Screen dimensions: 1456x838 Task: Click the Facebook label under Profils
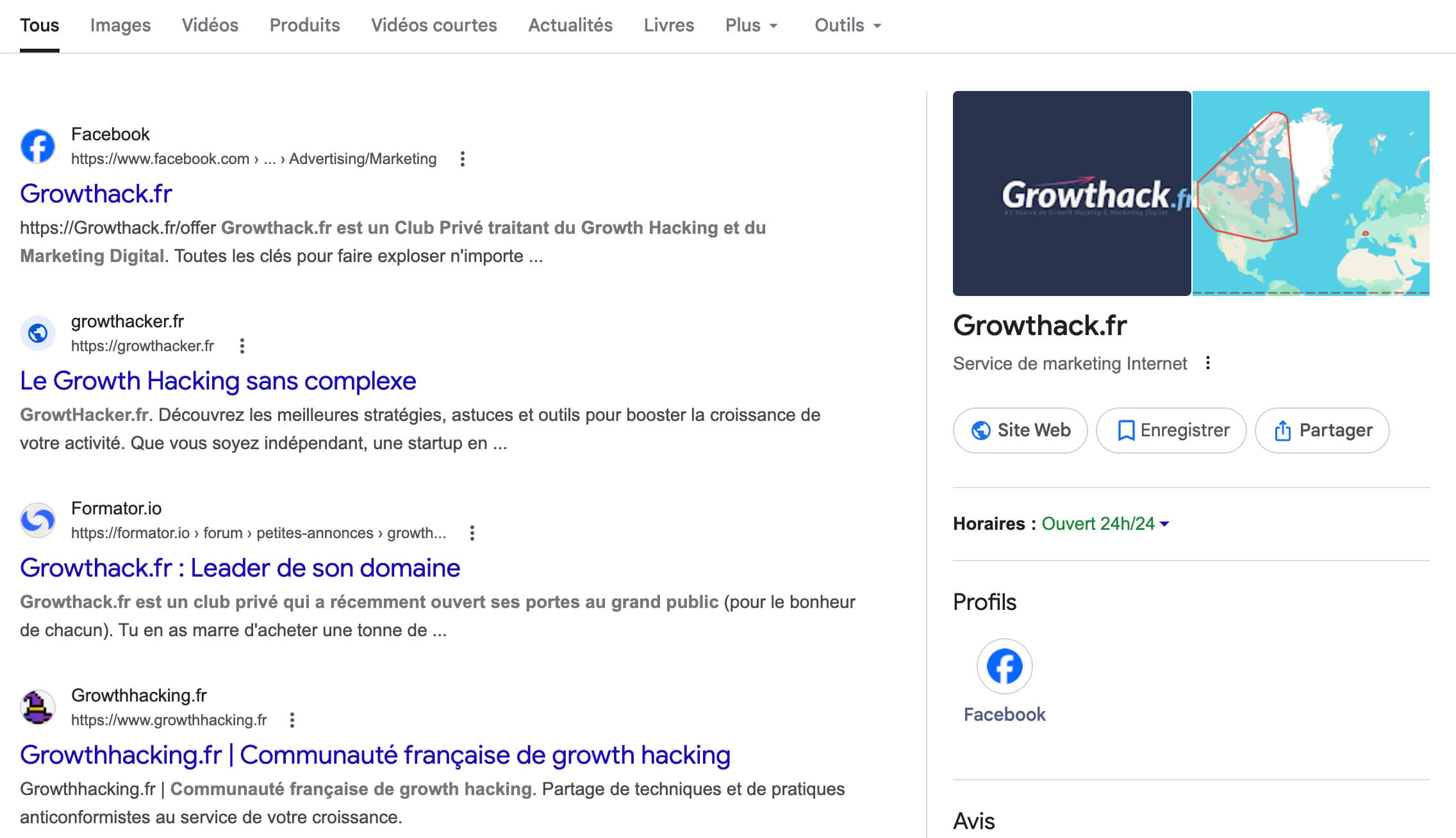pos(1004,714)
